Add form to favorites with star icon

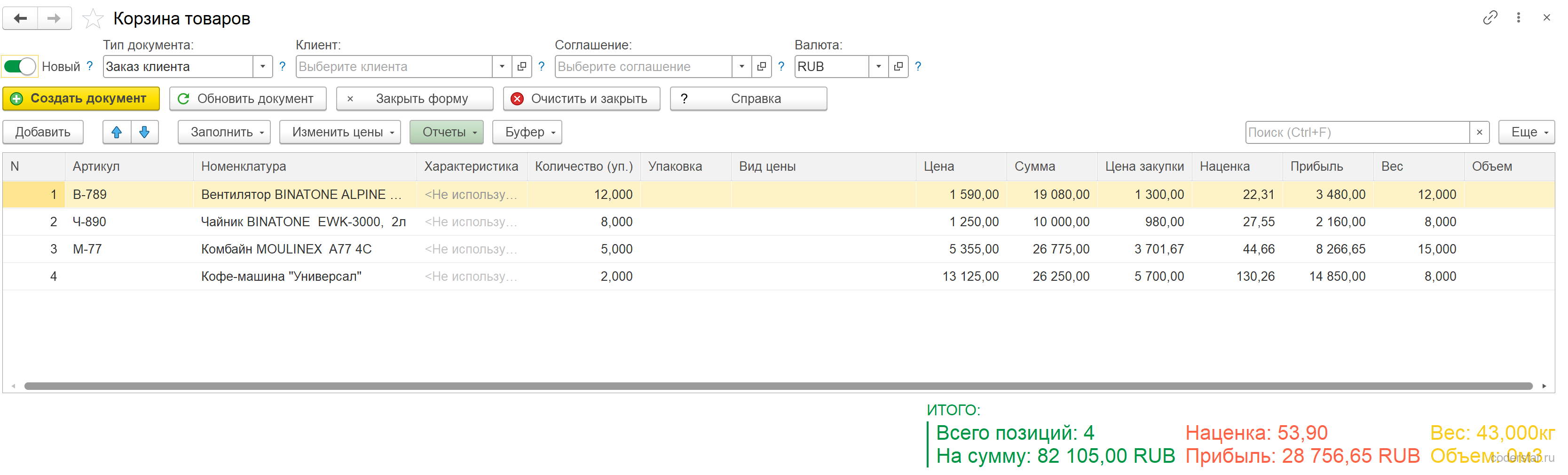(93, 19)
